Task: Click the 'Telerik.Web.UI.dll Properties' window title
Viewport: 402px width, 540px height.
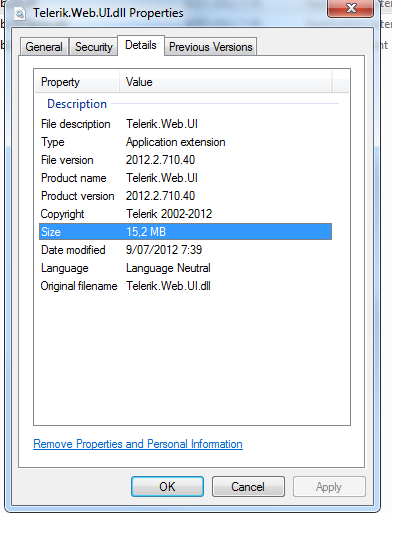Action: [x=108, y=13]
